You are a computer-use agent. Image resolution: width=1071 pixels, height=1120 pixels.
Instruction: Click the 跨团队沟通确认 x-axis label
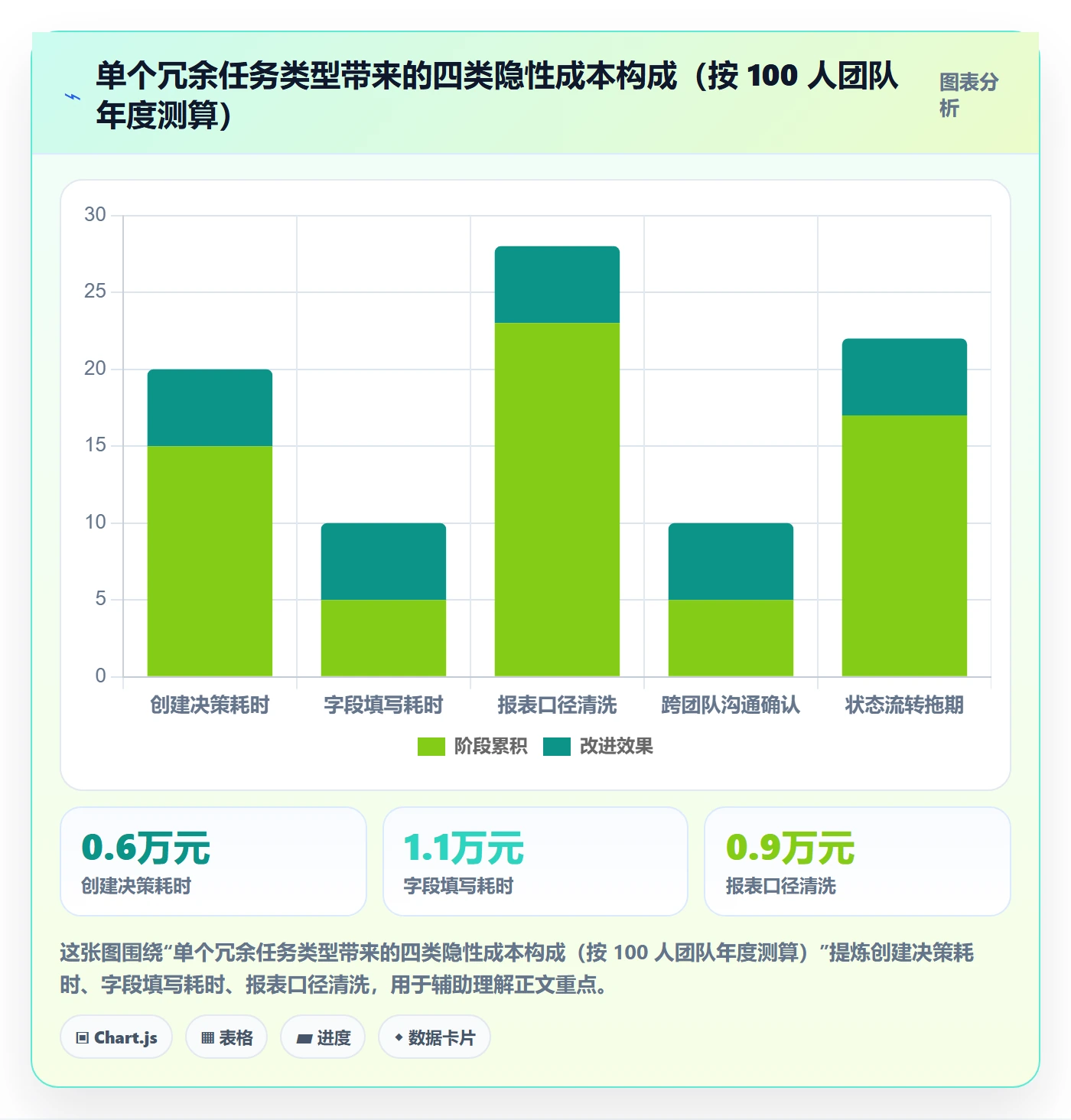(x=731, y=705)
